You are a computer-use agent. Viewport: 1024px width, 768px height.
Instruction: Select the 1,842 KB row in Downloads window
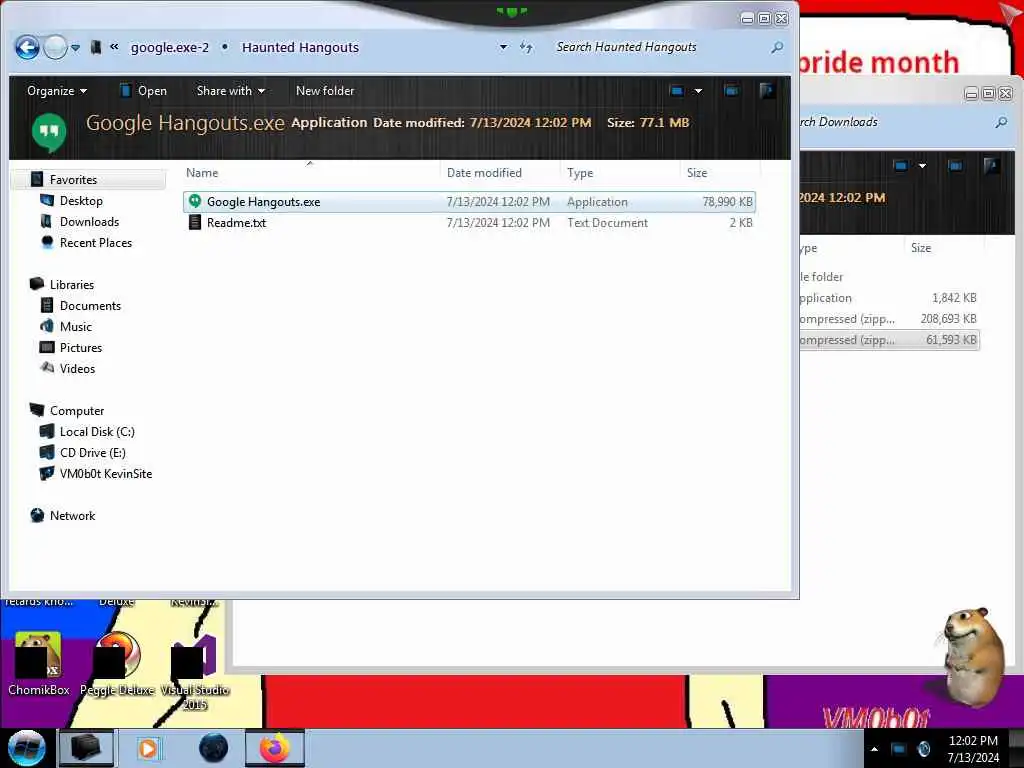(889, 298)
